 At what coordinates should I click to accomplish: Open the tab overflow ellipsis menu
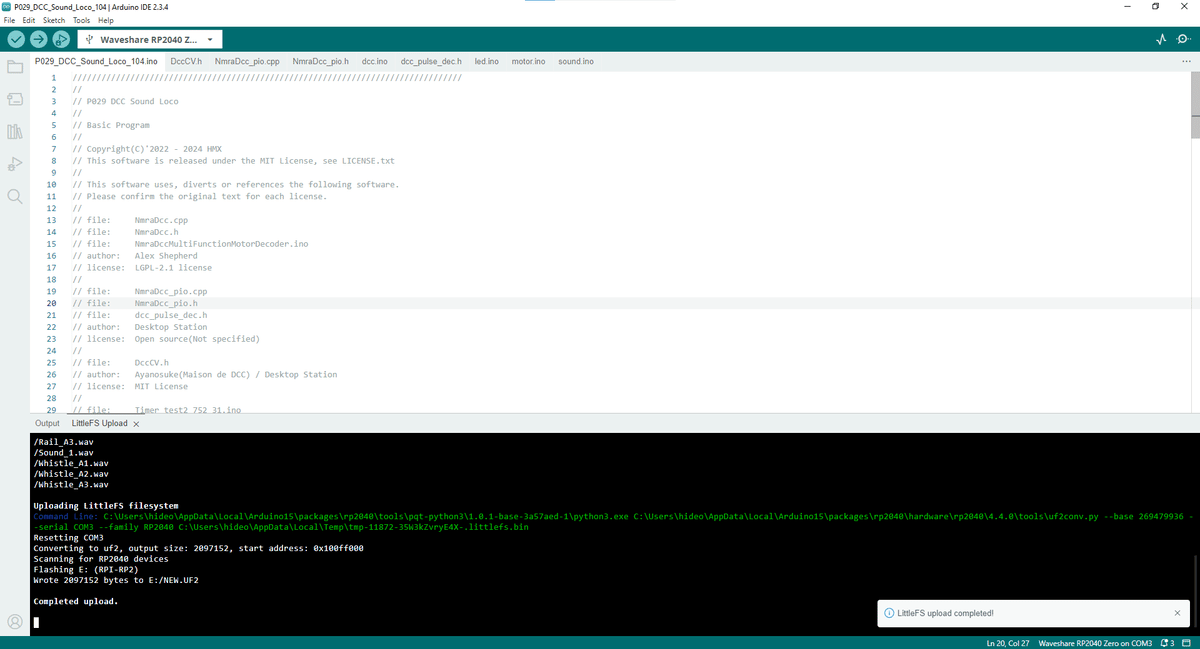pos(1186,62)
